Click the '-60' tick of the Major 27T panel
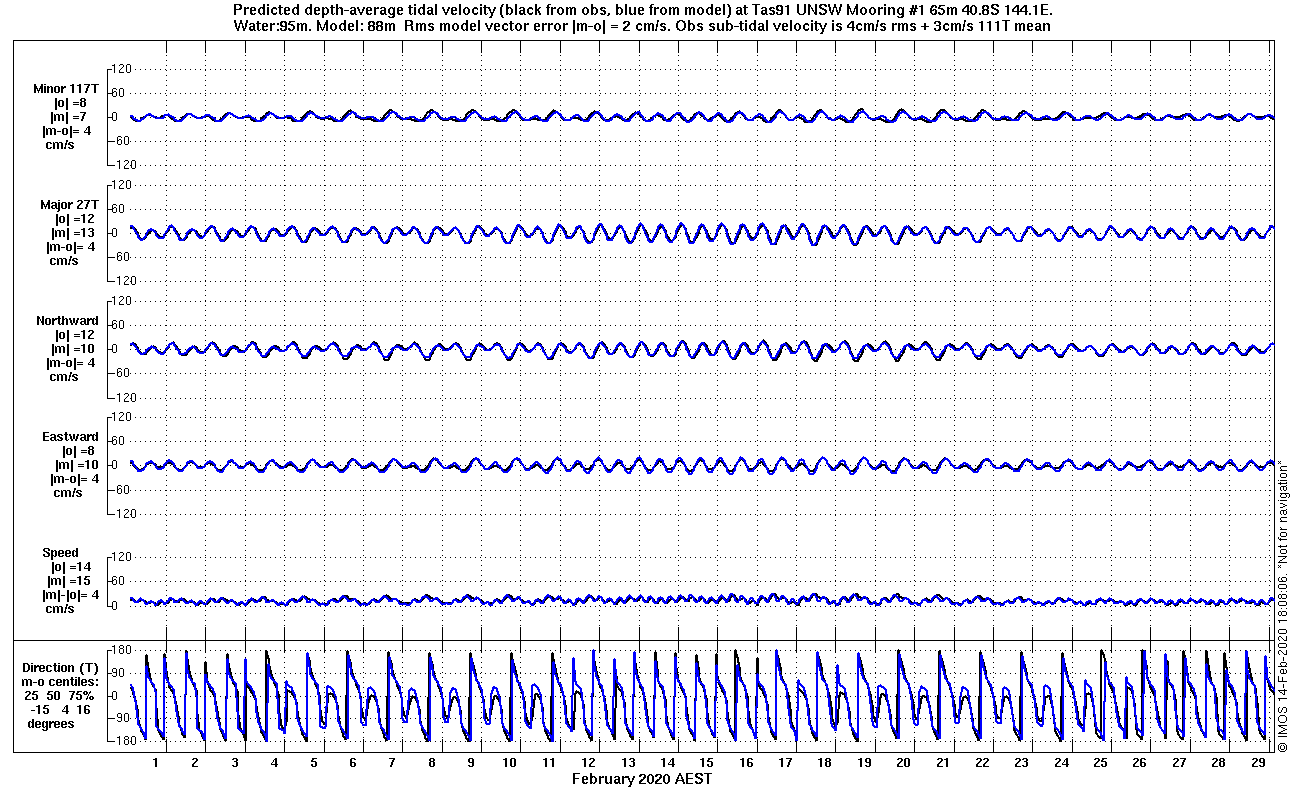 (121, 257)
